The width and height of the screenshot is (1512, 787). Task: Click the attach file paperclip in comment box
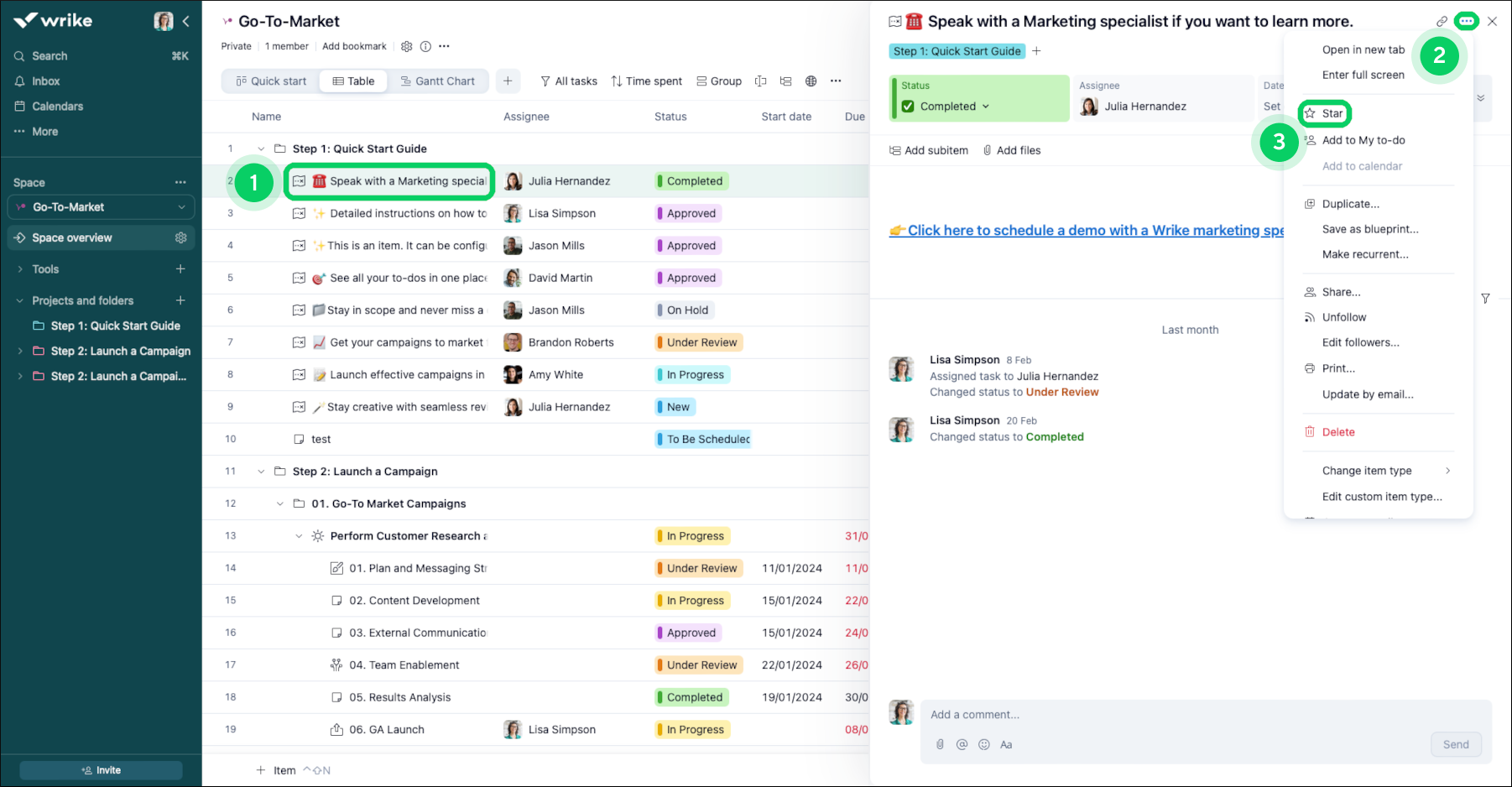pyautogui.click(x=940, y=744)
